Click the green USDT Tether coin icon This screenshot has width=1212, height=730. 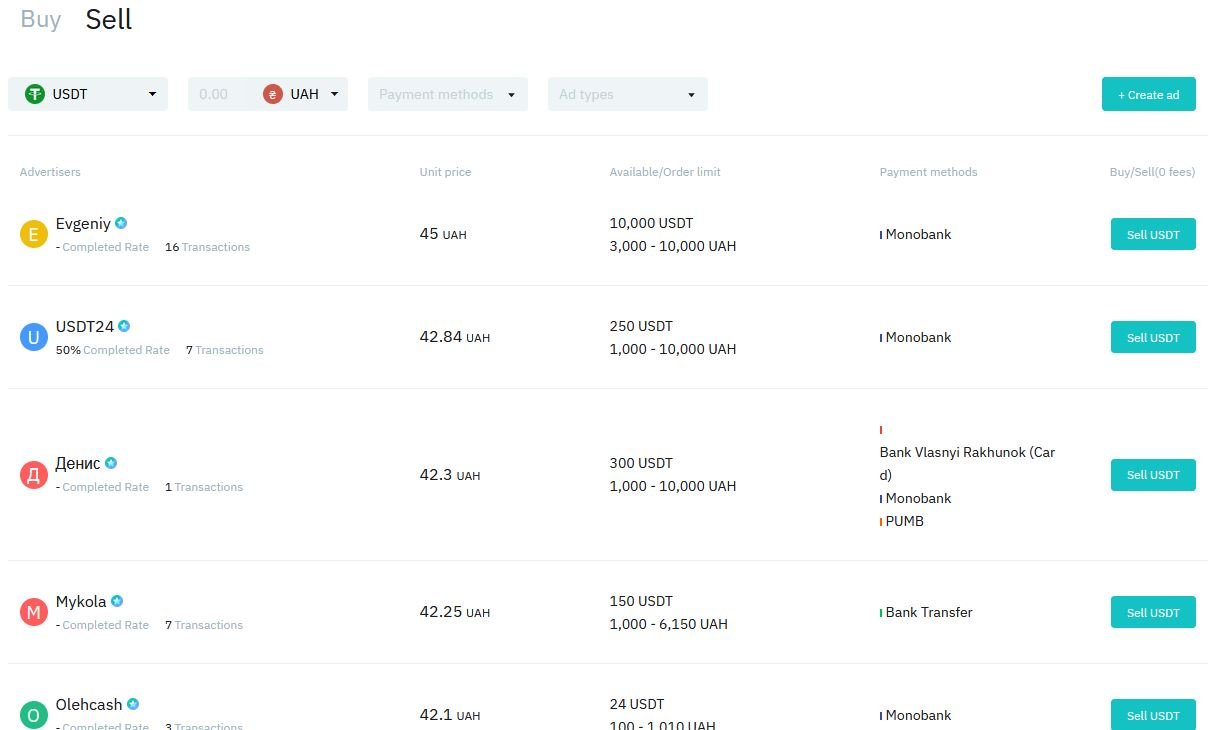tap(35, 94)
